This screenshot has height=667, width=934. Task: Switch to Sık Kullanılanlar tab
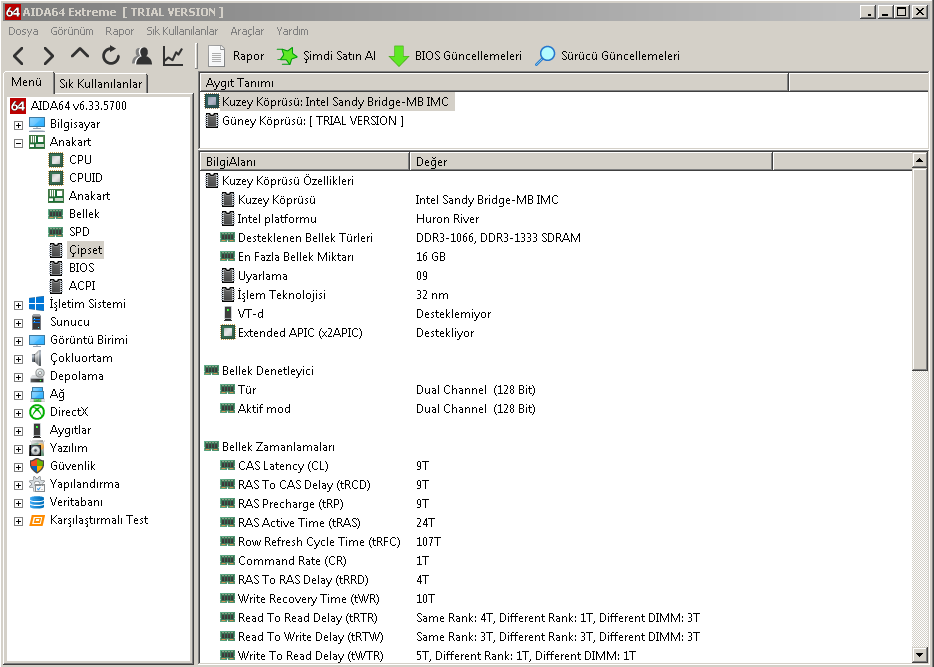coord(100,83)
